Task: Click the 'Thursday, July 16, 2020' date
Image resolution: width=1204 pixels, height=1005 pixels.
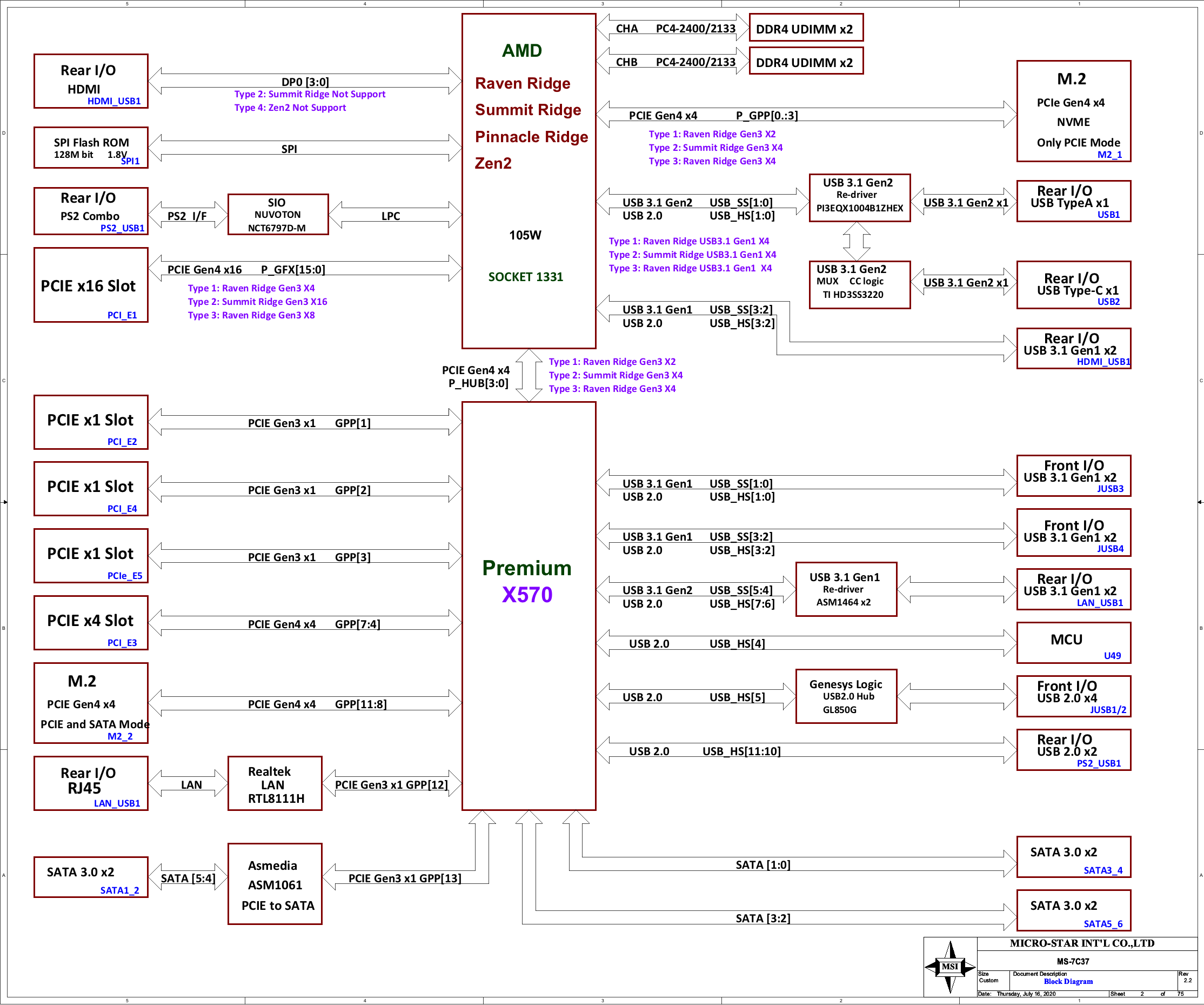Action: [x=1026, y=994]
